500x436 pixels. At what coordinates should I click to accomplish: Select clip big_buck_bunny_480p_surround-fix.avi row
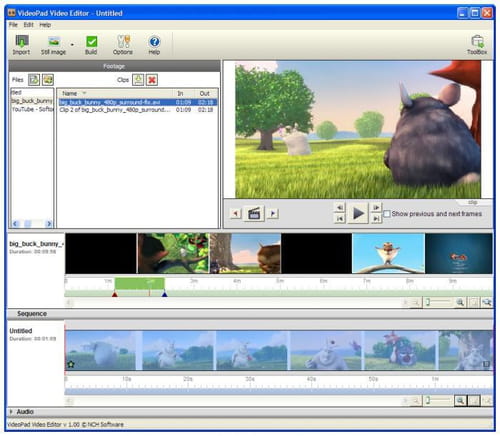click(x=138, y=102)
